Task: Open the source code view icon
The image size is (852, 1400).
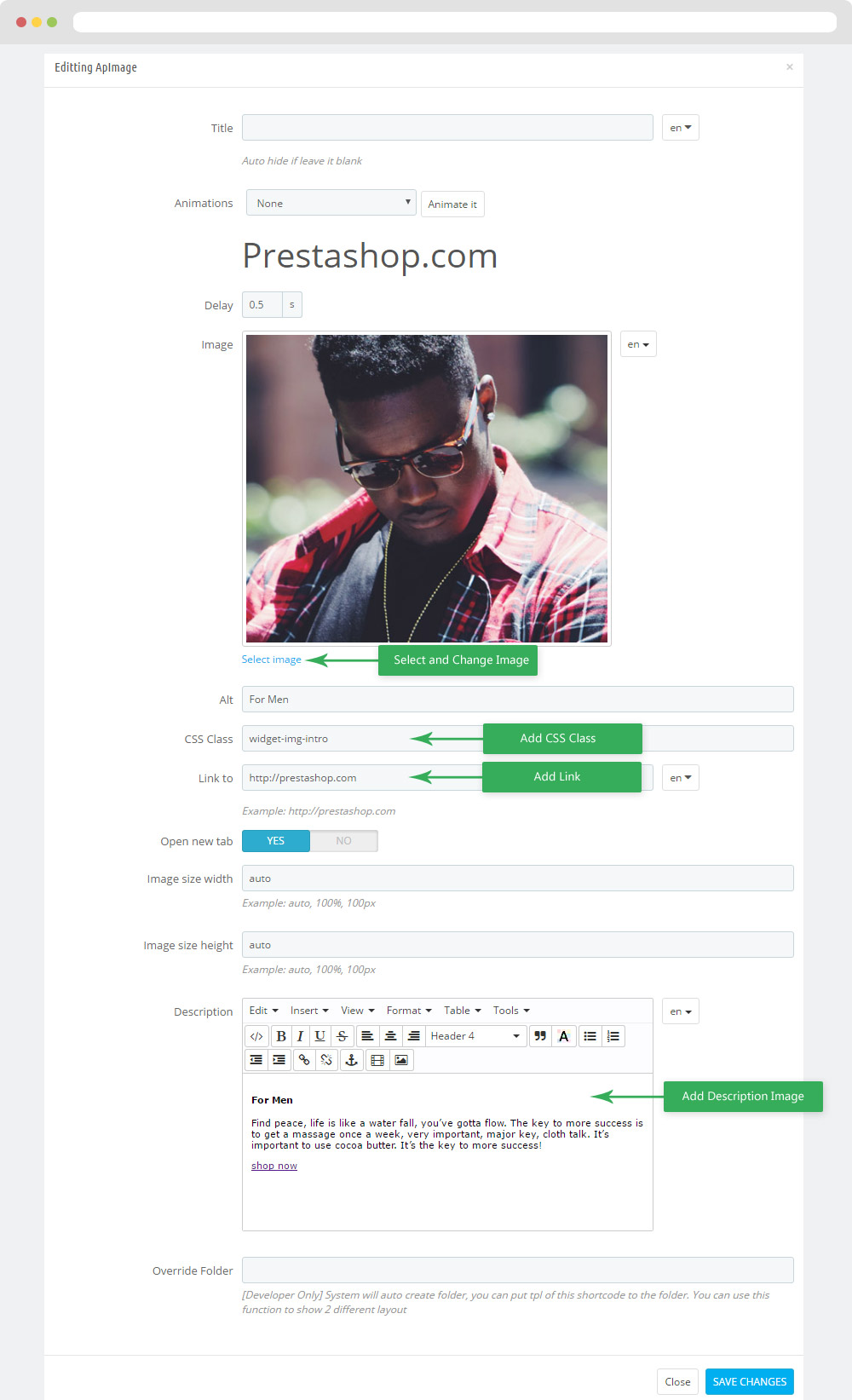Action: 256,1036
